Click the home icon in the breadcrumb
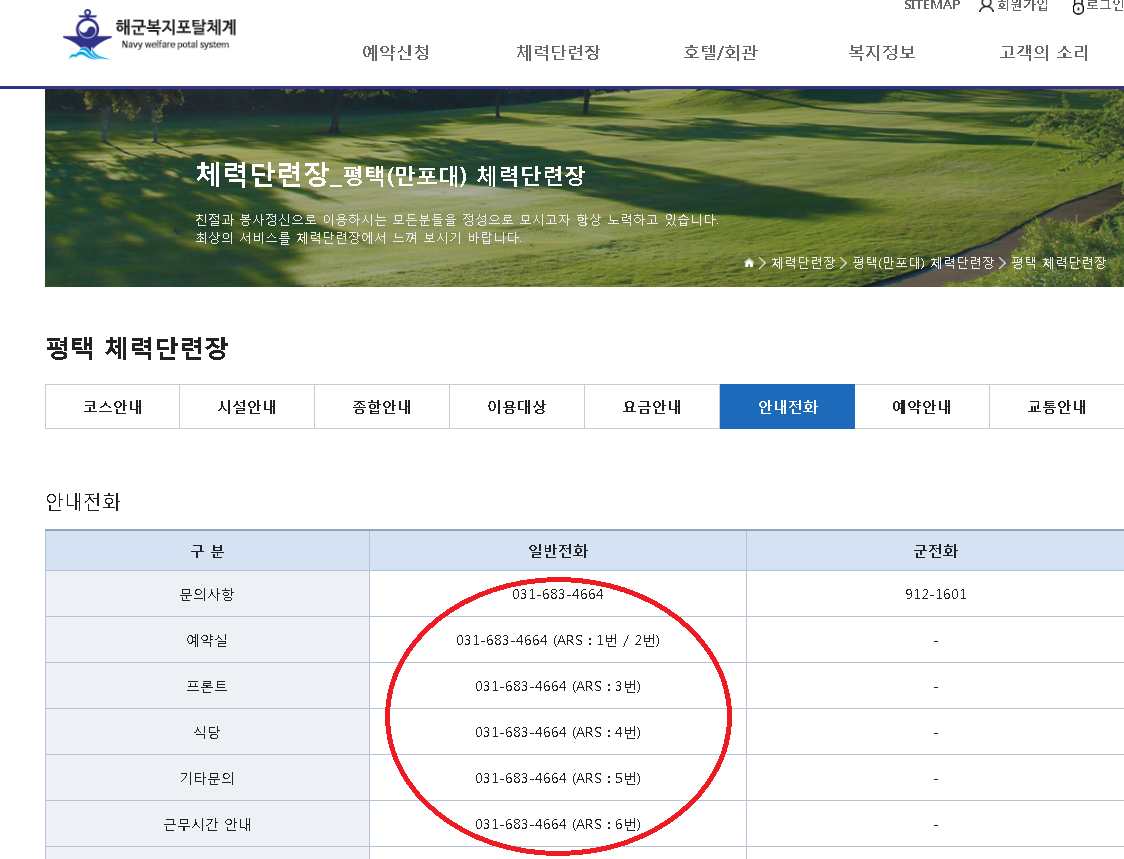Screen dimensions: 1124x859 (x=748, y=263)
